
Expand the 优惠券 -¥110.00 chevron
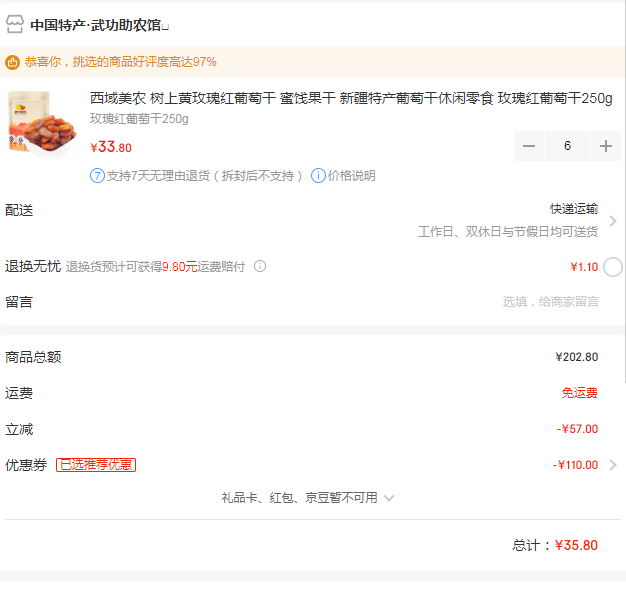point(613,465)
